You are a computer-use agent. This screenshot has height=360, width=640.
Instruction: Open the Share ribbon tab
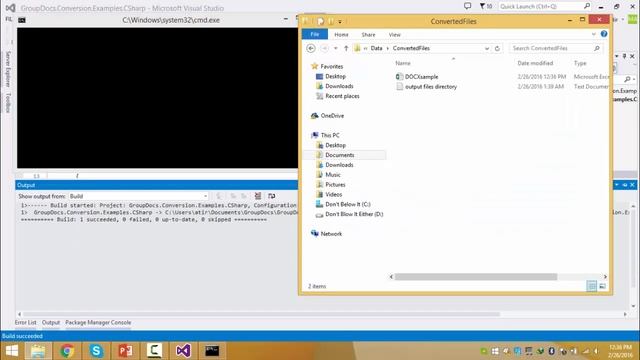pos(368,35)
